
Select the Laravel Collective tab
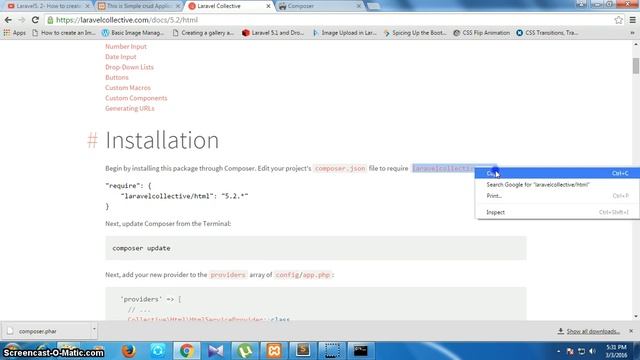click(x=228, y=6)
